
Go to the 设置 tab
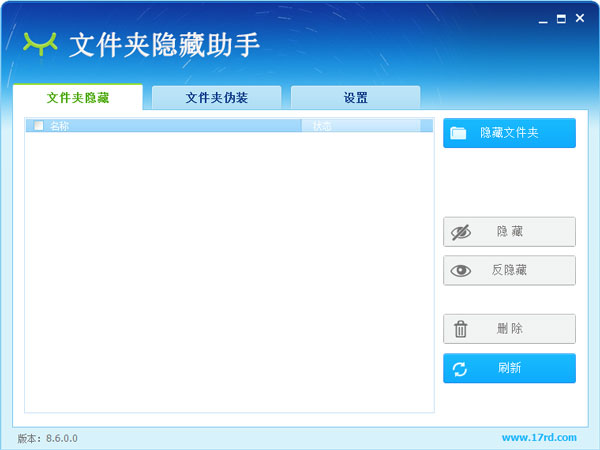click(355, 98)
